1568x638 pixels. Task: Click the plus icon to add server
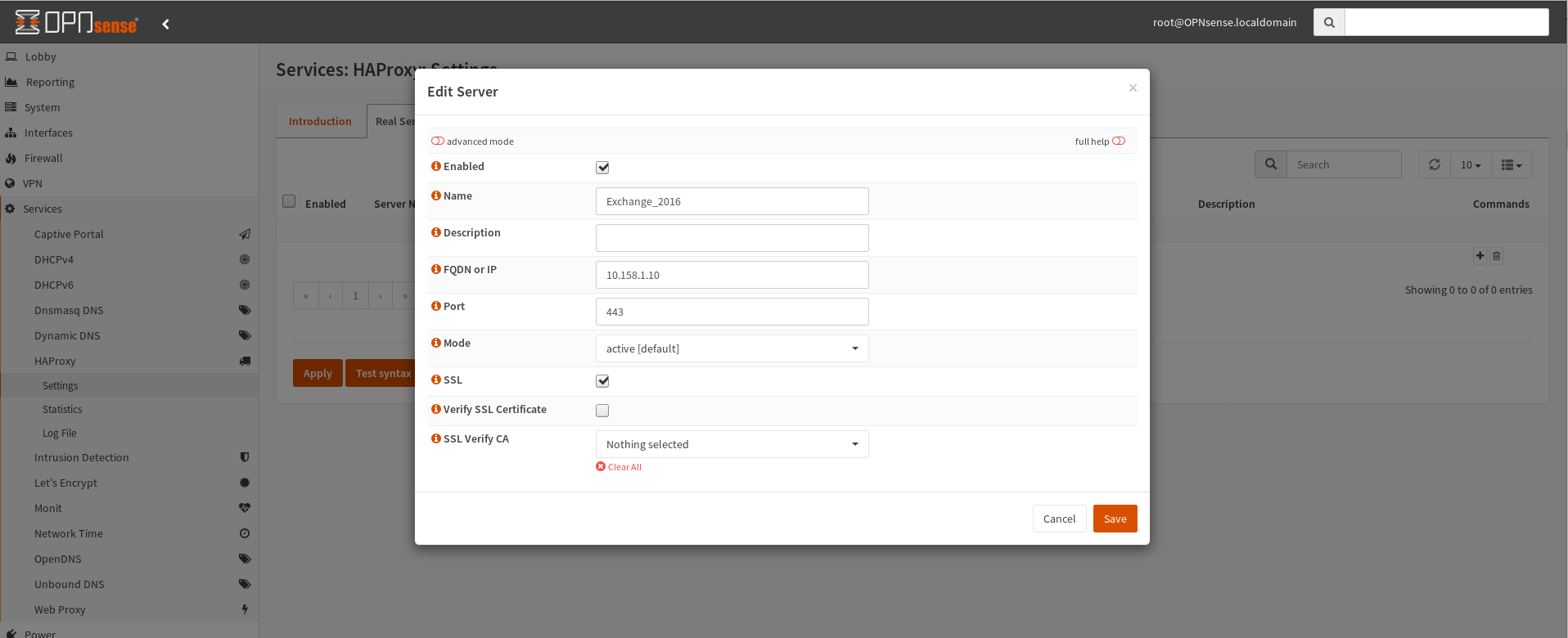pos(1480,256)
